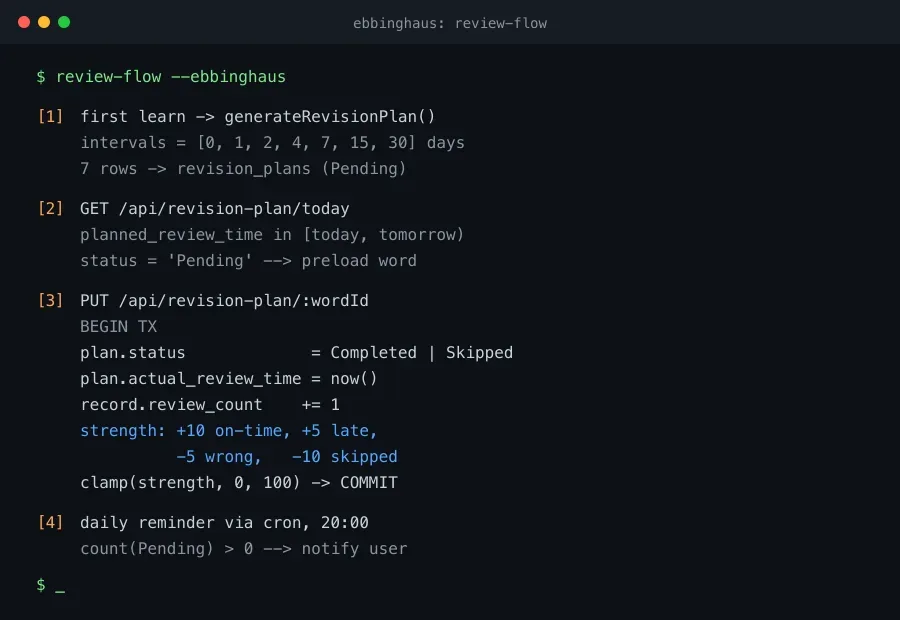Click the 'plan.status = Completed | Skipped' line
The height and width of the screenshot is (620, 900).
click(296, 352)
